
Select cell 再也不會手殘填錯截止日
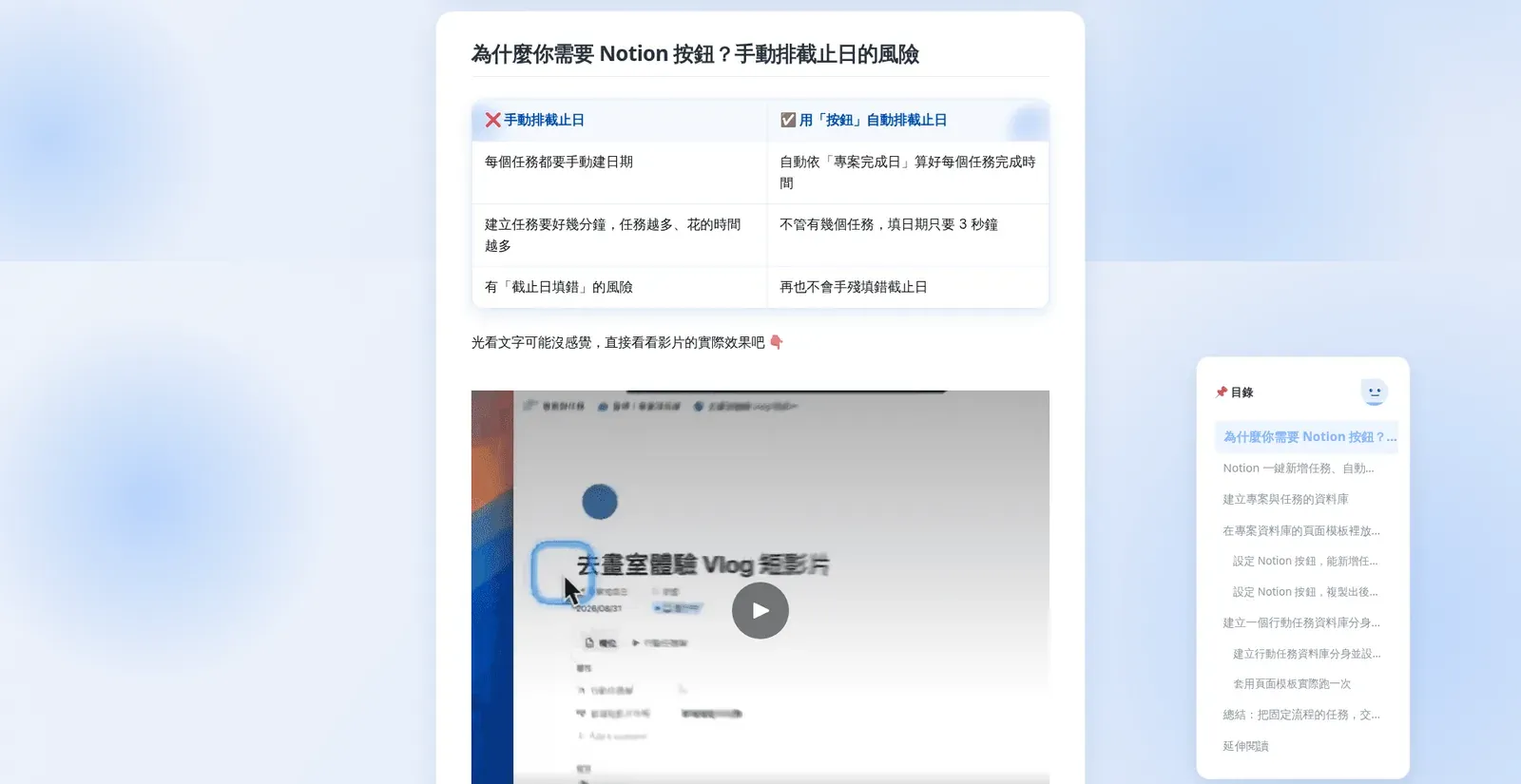click(x=908, y=287)
